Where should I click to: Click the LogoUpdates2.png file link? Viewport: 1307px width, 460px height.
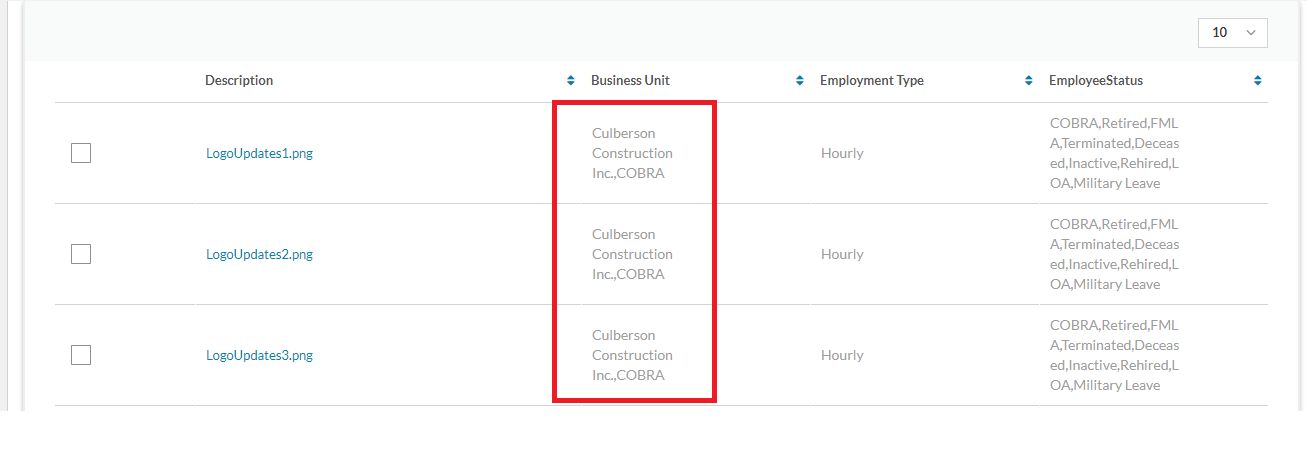(x=259, y=255)
